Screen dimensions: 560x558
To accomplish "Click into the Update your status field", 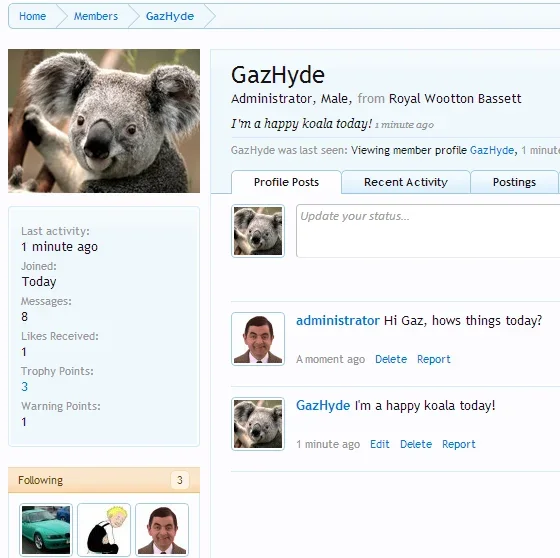I will point(428,231).
